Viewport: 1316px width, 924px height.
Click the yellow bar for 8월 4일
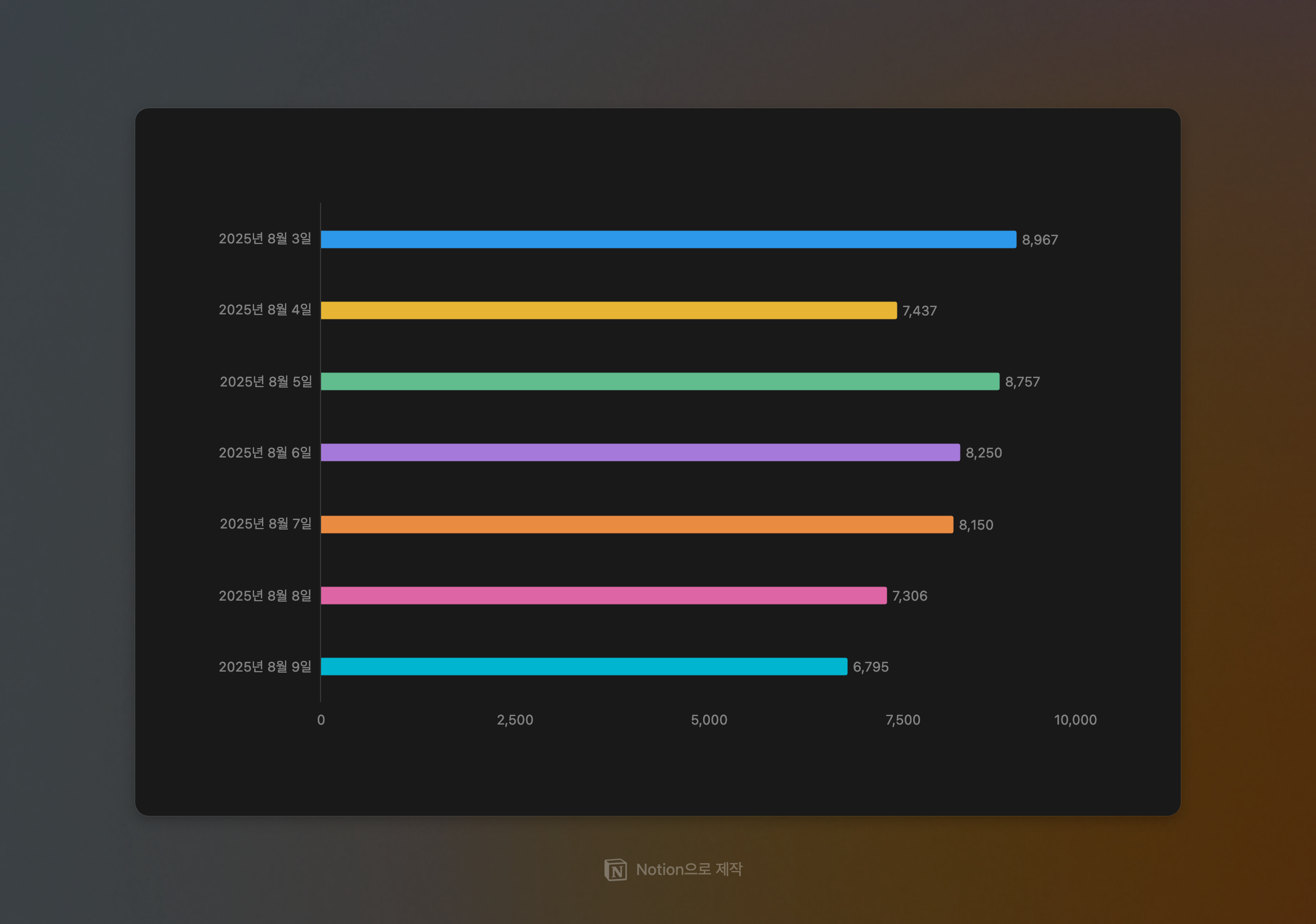tap(608, 310)
